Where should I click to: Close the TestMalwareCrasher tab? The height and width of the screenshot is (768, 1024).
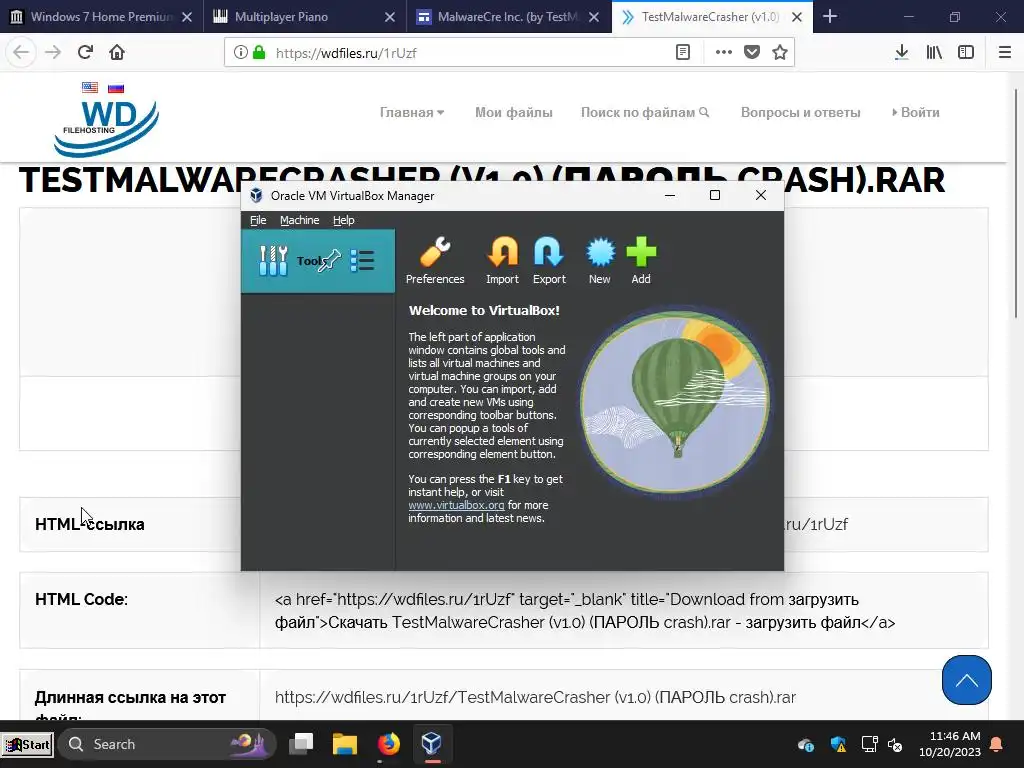pos(797,17)
